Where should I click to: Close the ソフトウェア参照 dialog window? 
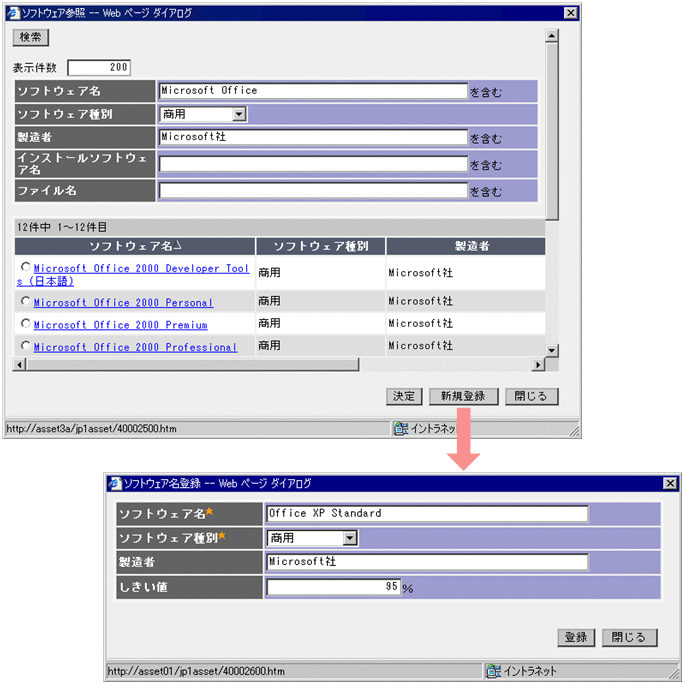571,13
